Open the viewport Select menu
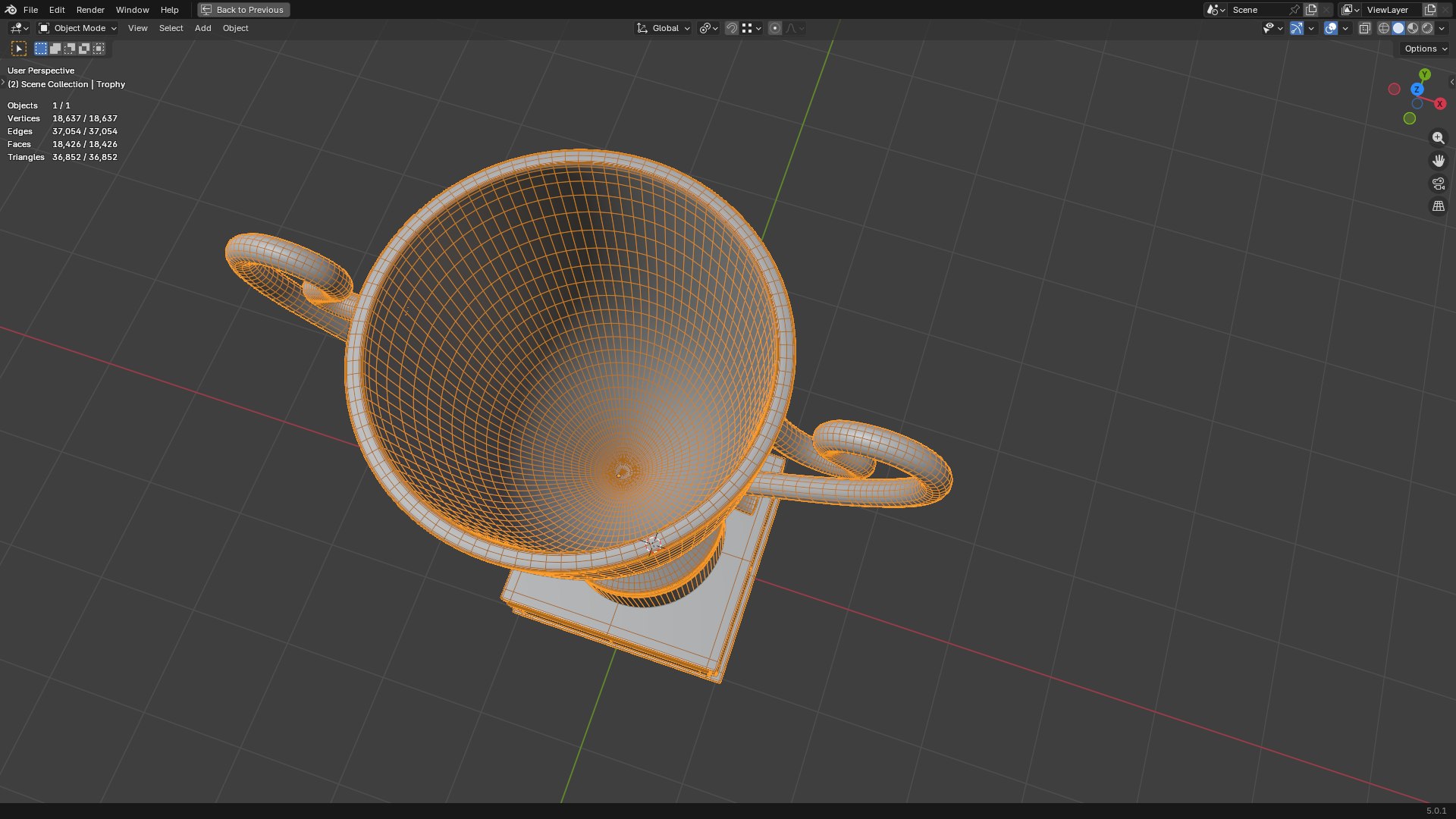The height and width of the screenshot is (819, 1456). (x=171, y=28)
